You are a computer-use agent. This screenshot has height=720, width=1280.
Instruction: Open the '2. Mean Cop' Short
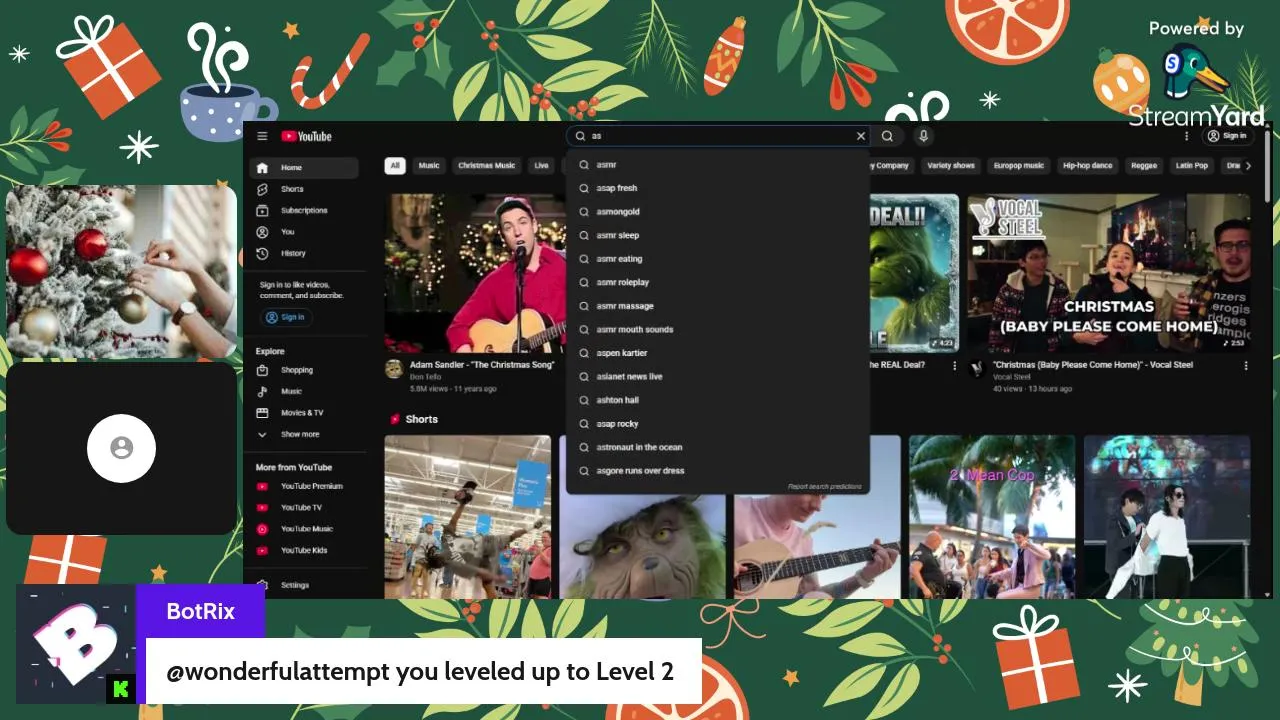pyautogui.click(x=992, y=517)
